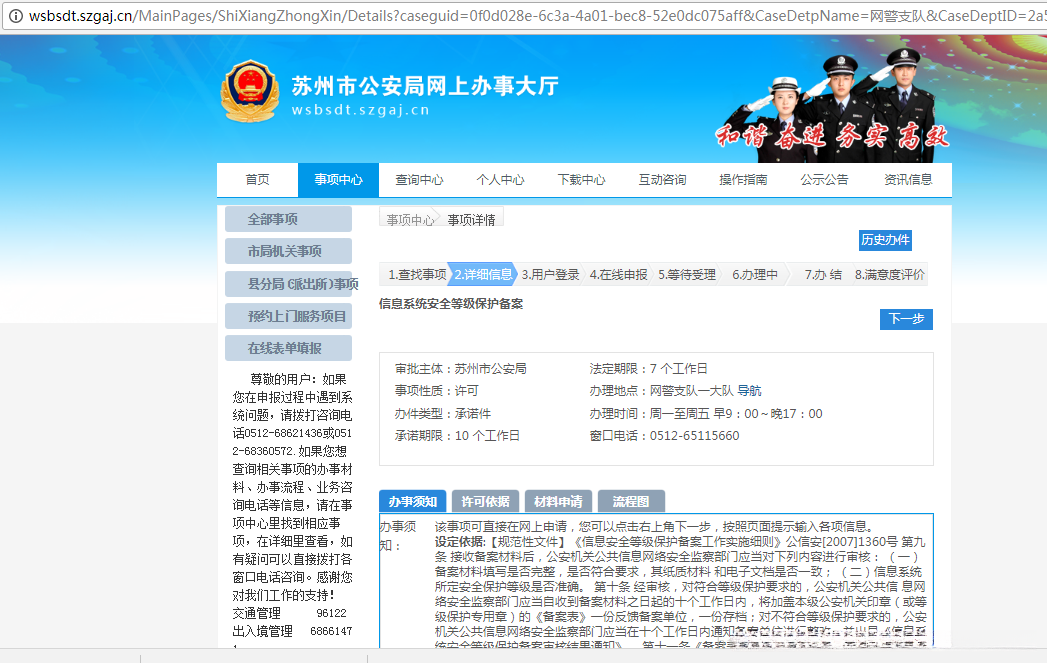
Task: Open the 查询中心 menu item
Action: pos(419,180)
